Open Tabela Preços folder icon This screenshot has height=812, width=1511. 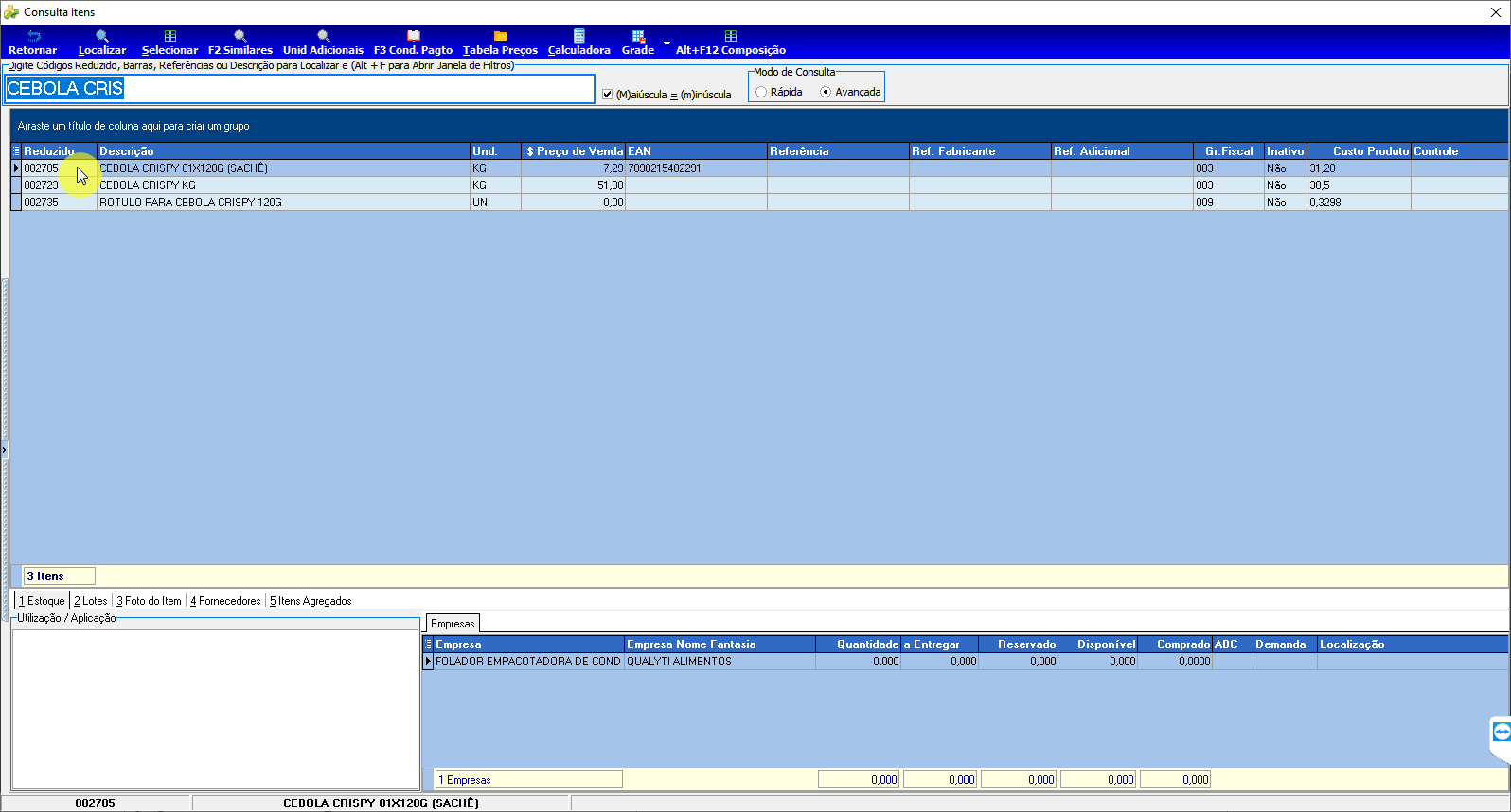pos(501,43)
